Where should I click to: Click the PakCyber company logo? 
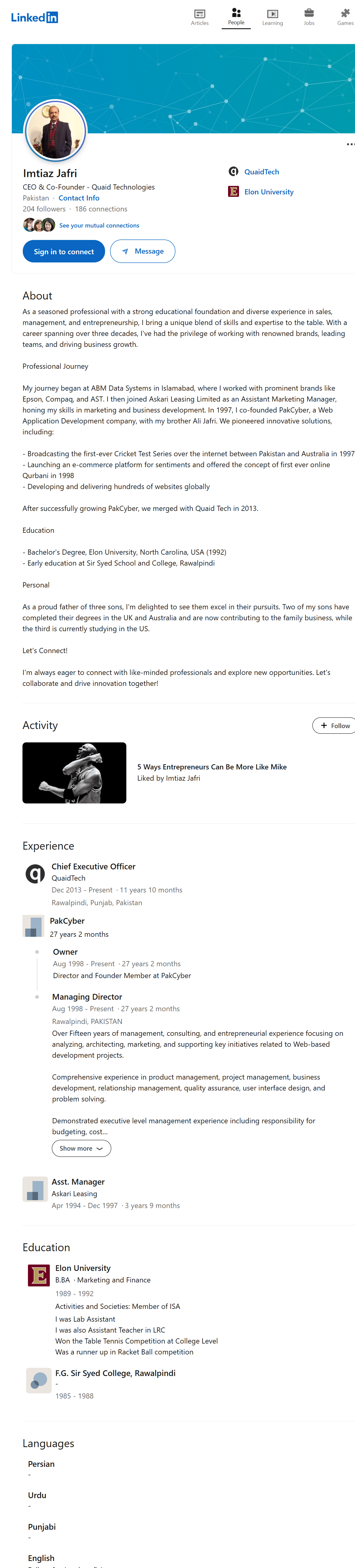pos(33,926)
